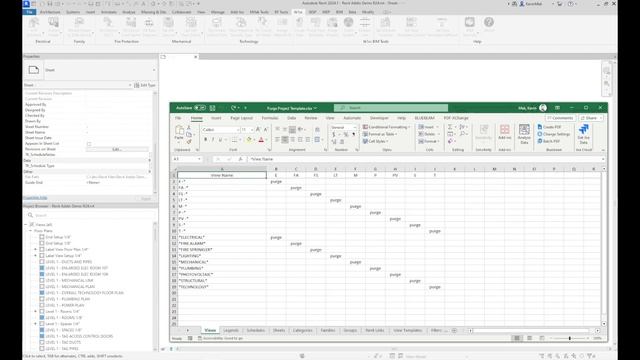Click the yellow Fill Color icon
Screen dimensions: 640x360
click(x=249, y=140)
